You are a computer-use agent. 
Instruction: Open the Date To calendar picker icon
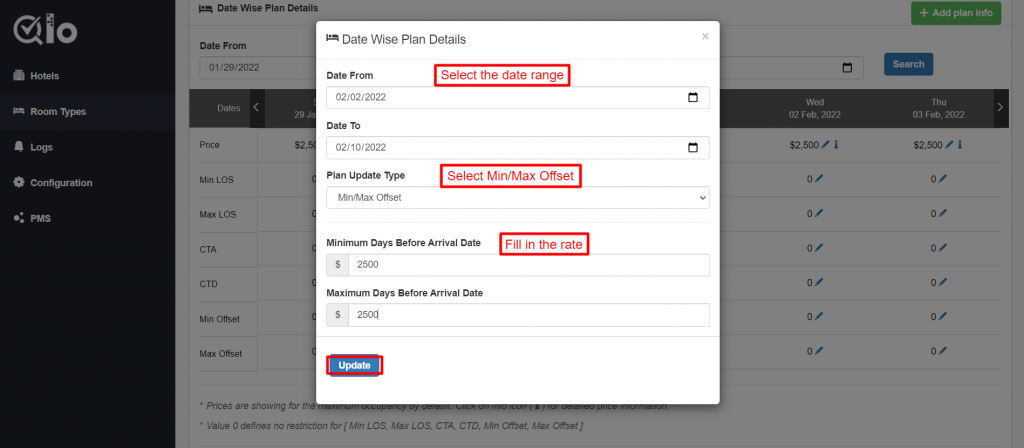pos(693,147)
